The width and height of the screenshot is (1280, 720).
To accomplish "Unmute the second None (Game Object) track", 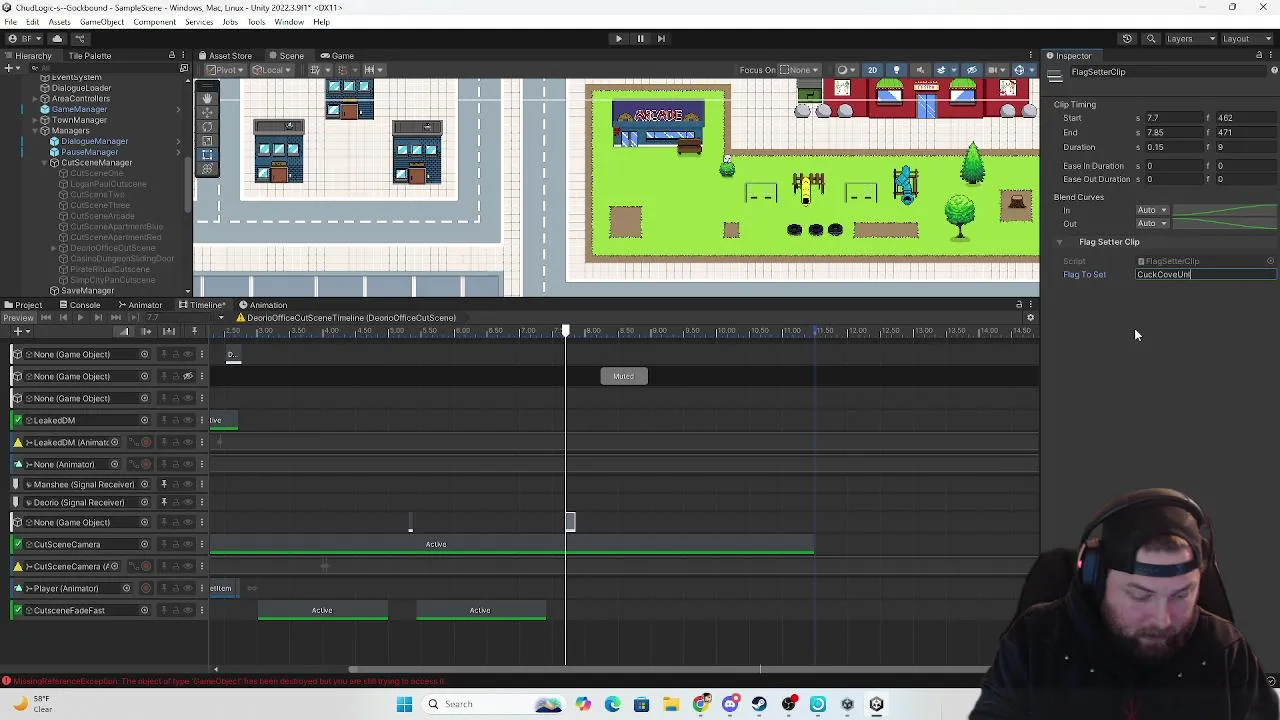I will click(x=187, y=377).
